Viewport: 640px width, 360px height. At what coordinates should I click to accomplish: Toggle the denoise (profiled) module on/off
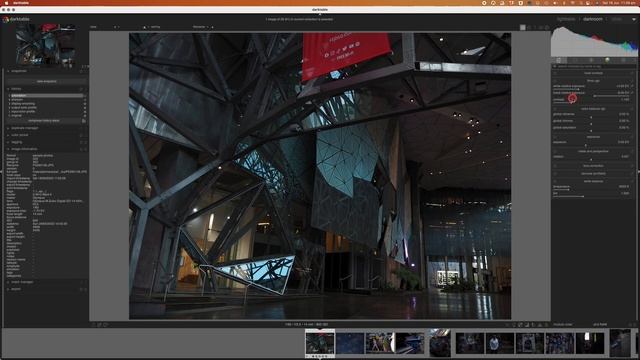[x=555, y=173]
